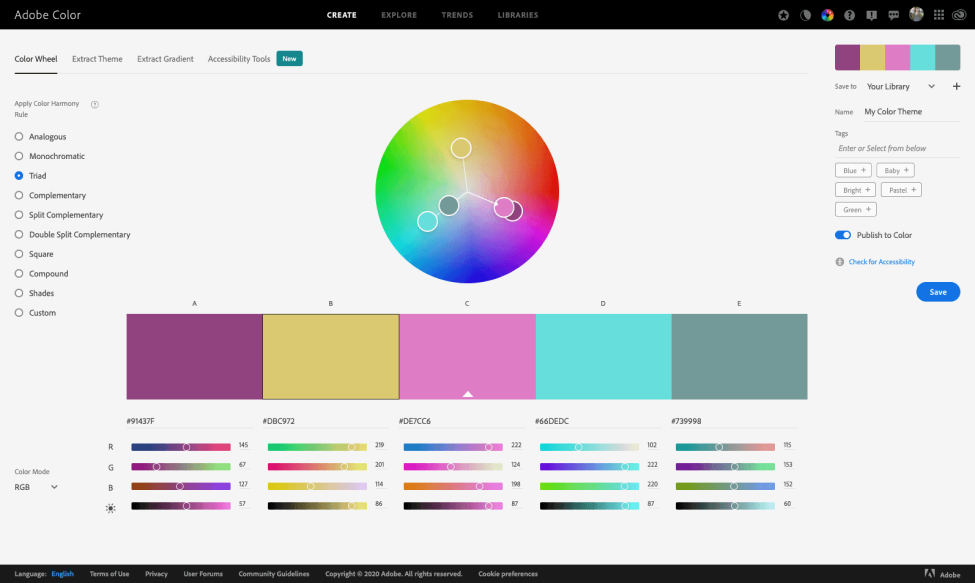Click the feedback exclamation icon
This screenshot has width=975, height=583.
(x=872, y=15)
